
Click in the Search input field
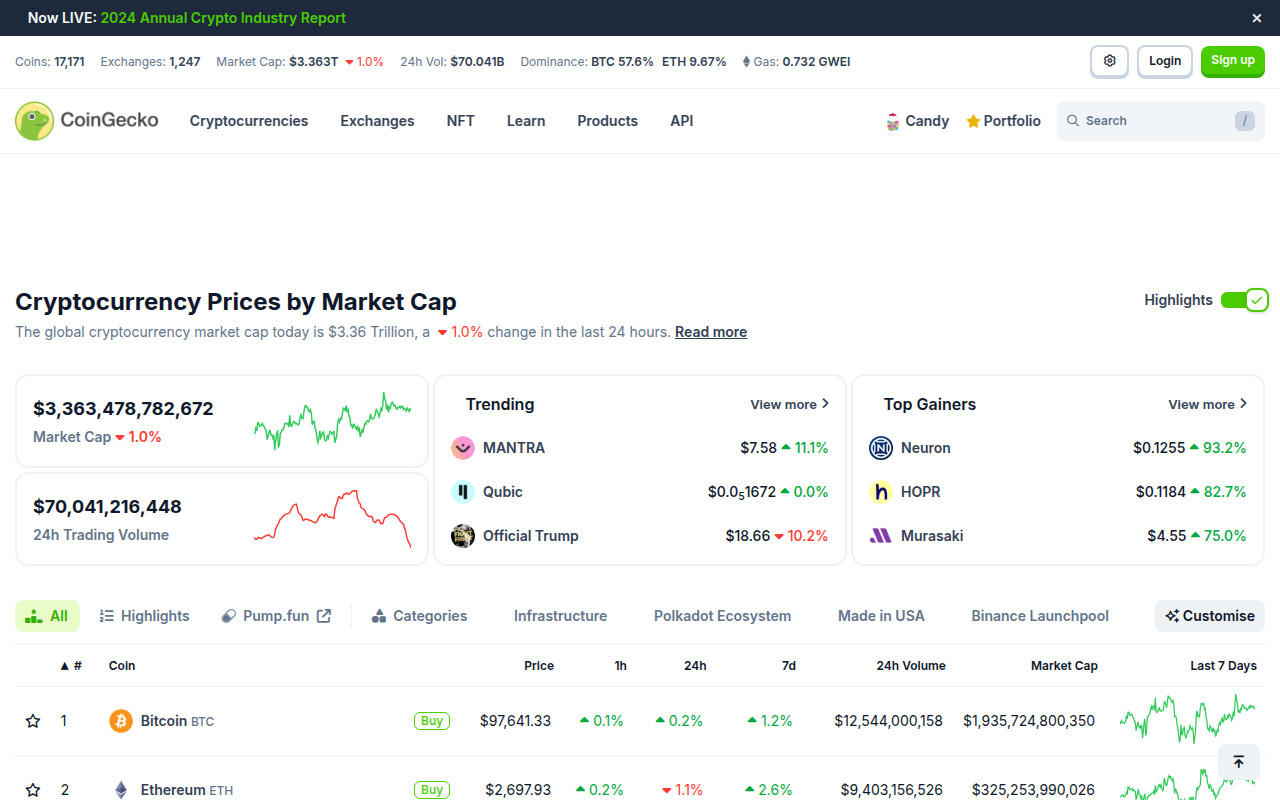point(1161,121)
